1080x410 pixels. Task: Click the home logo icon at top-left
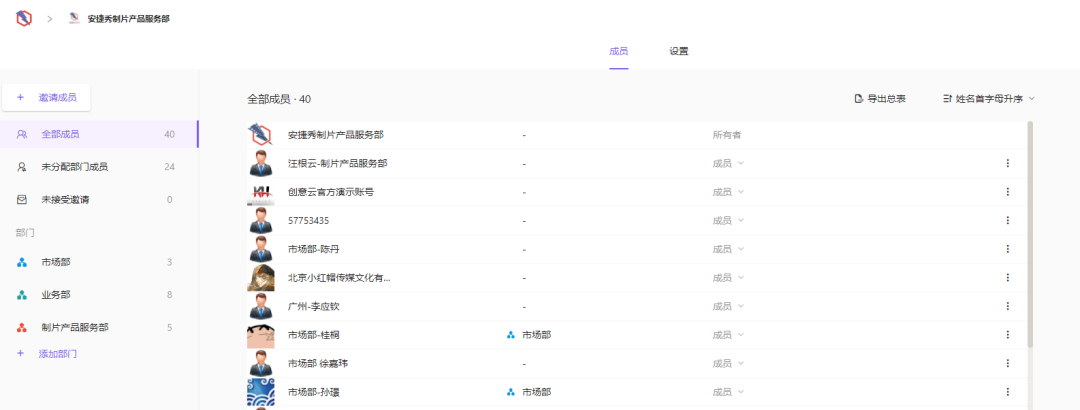point(22,18)
